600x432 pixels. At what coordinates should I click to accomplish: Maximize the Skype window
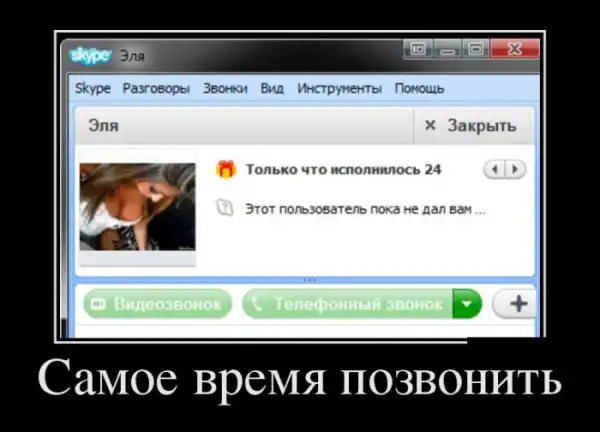[477, 49]
